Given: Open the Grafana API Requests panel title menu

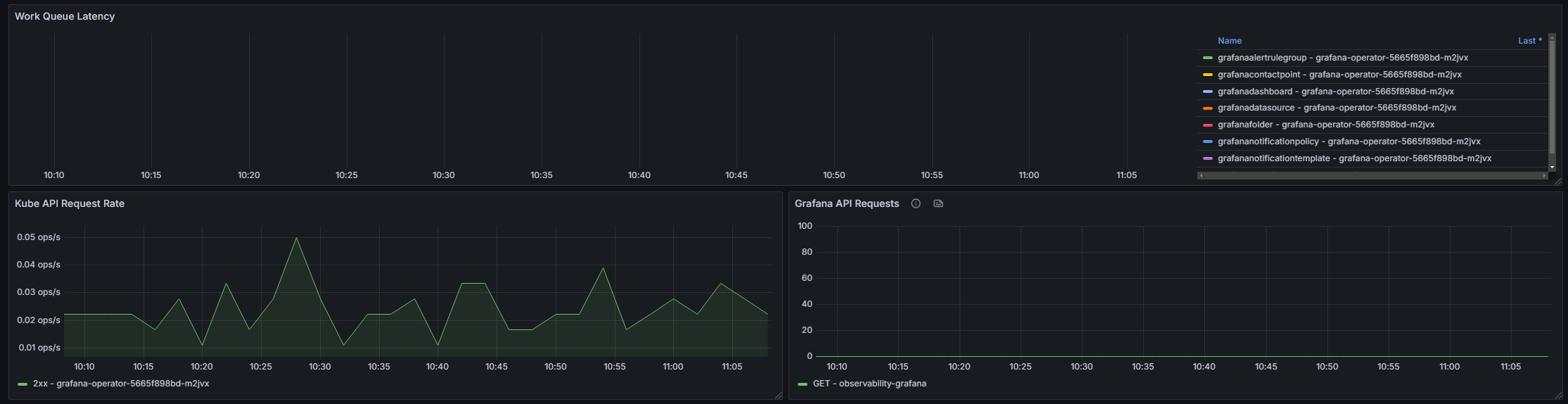Looking at the screenshot, I should pos(847,203).
